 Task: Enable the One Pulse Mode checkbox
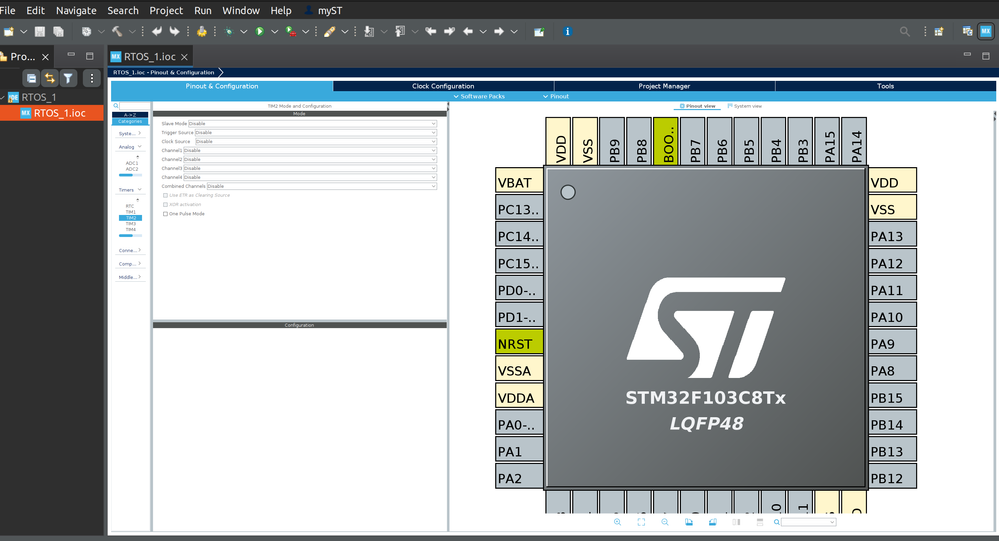tap(166, 213)
